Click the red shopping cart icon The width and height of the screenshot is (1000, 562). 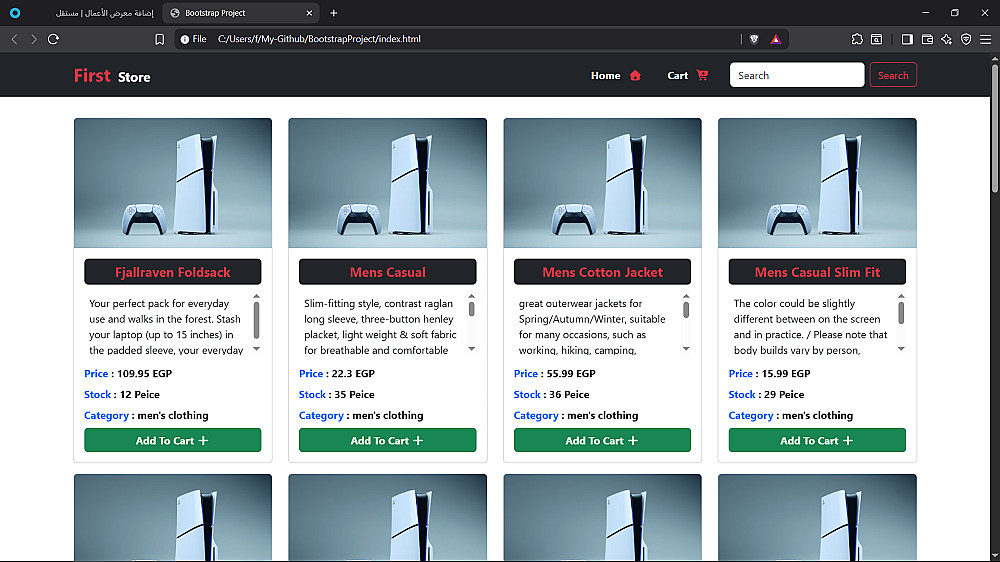coord(702,75)
